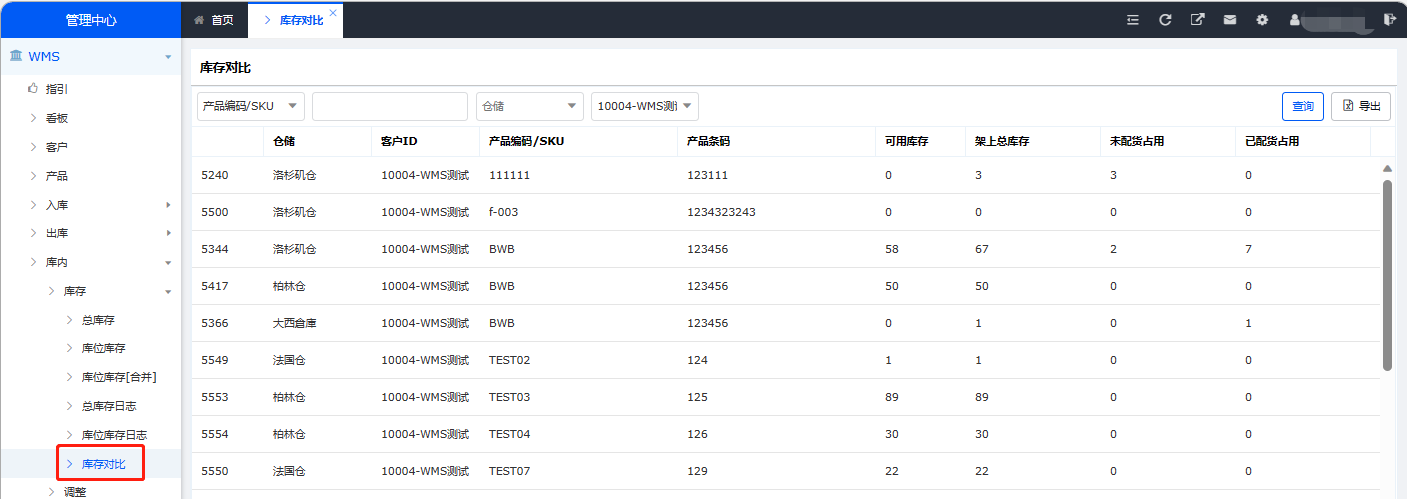Click the 产品编码/SKU column header
The height and width of the screenshot is (499, 1407).
point(526,141)
